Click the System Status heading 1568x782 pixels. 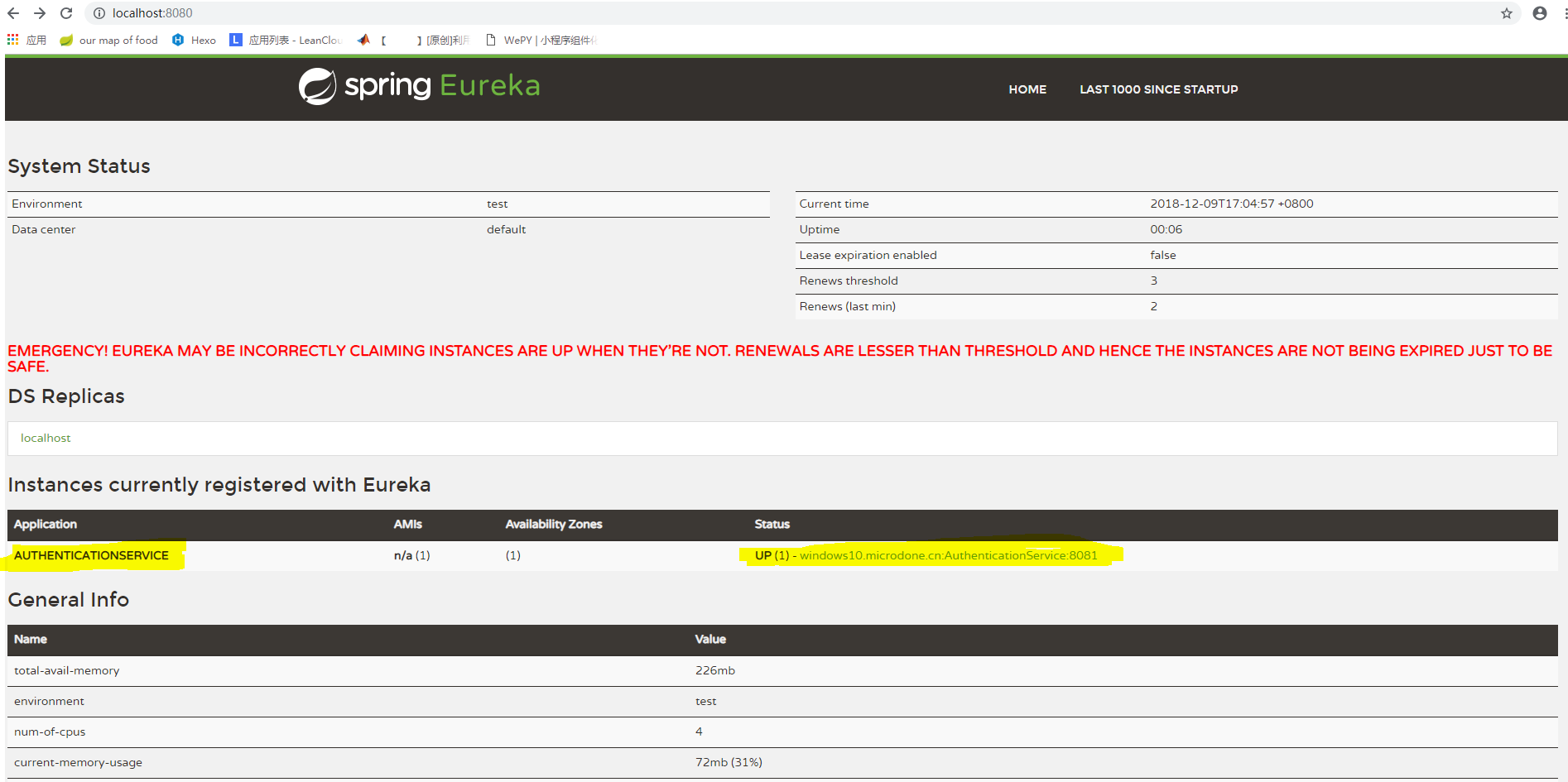pos(79,166)
